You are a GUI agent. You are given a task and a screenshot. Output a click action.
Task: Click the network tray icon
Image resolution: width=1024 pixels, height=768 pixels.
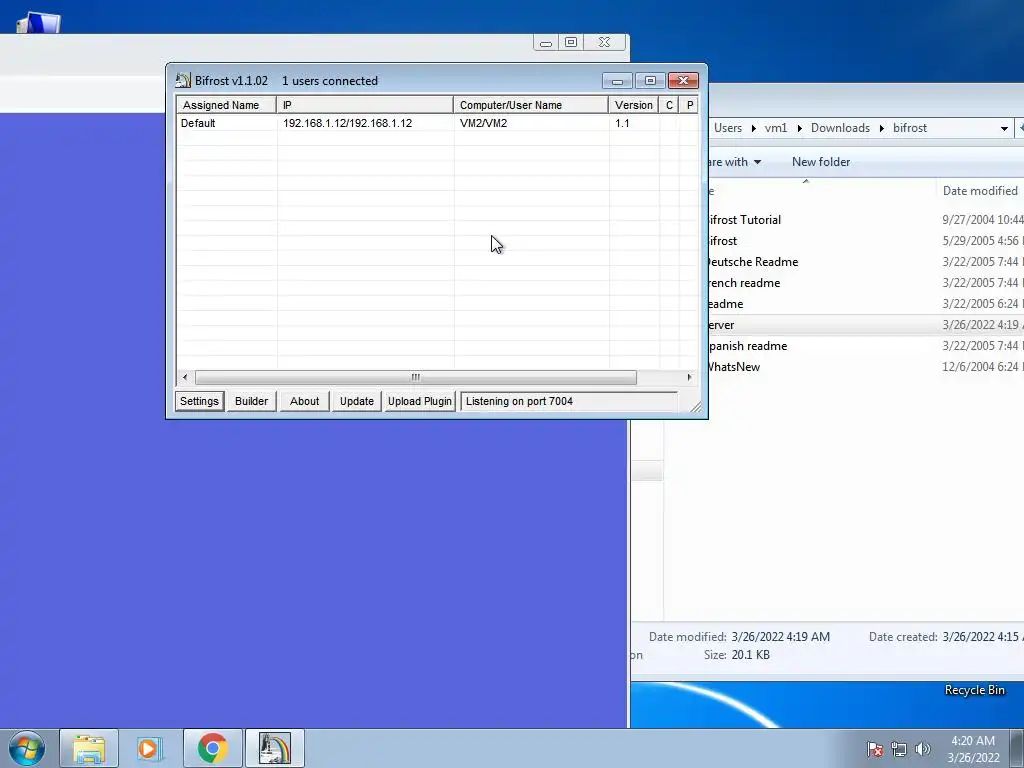(899, 749)
